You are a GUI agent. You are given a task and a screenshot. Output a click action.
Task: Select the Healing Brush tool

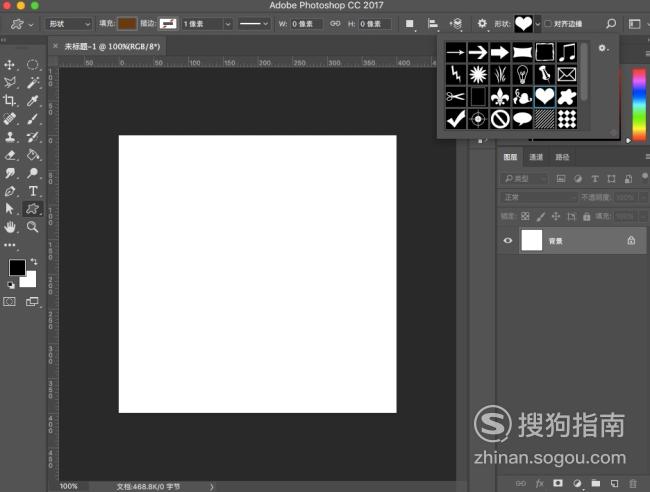(x=10, y=119)
